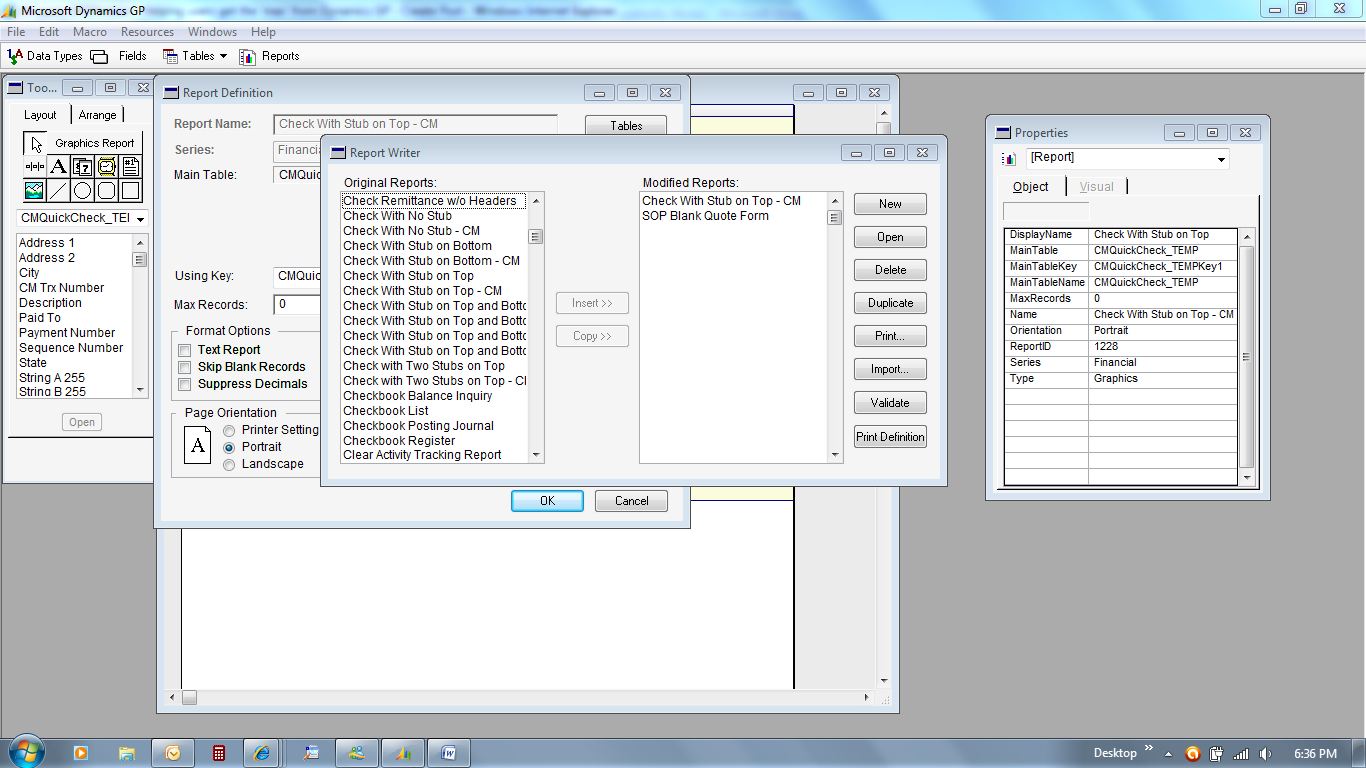Switch to Microsoft Dynamics GP taskbar icon
Screen dimensions: 1366x768
[403, 753]
